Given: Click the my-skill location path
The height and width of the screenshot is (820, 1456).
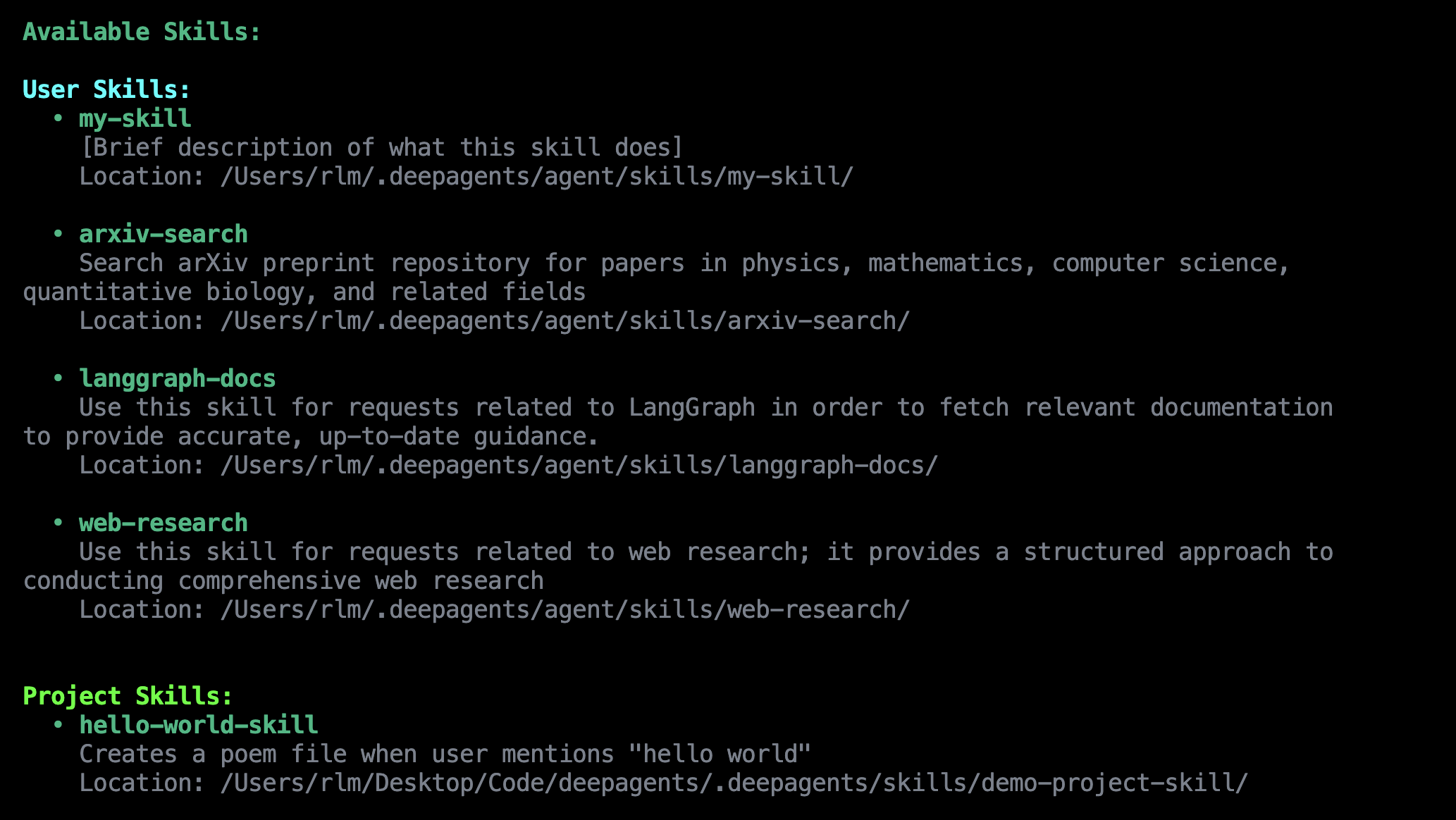Looking at the screenshot, I should [x=536, y=176].
